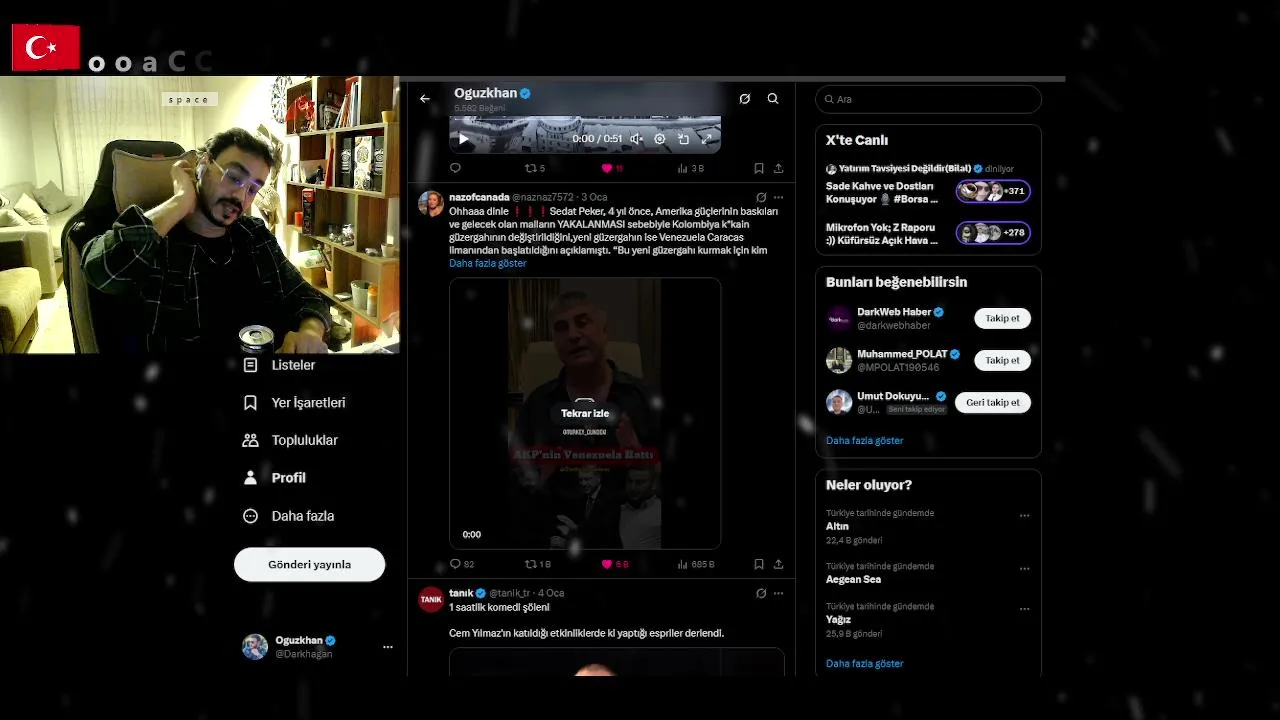This screenshot has width=1280, height=720.
Task: Open account menu dots beside @Darkhagan
Action: [387, 647]
